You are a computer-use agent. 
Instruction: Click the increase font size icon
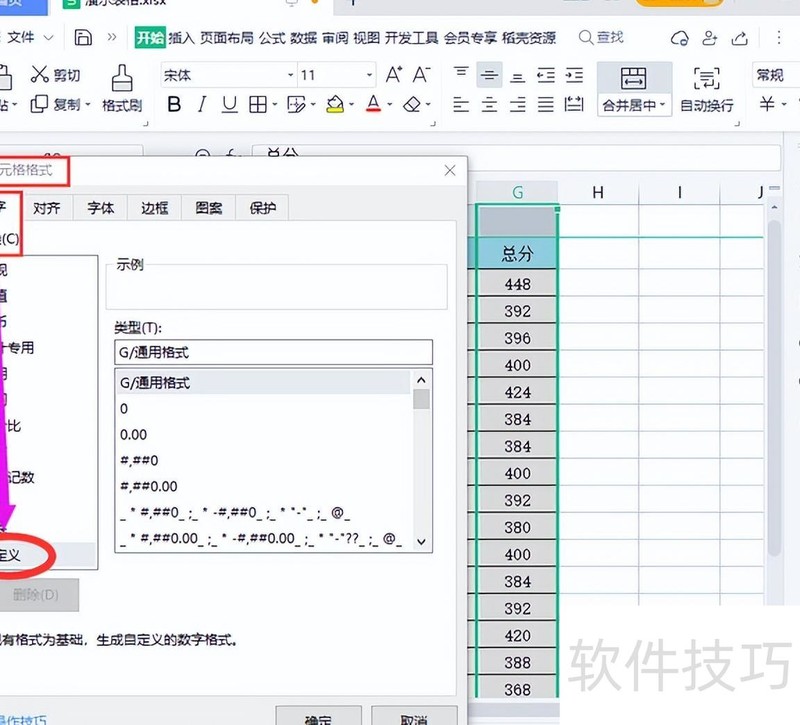394,75
